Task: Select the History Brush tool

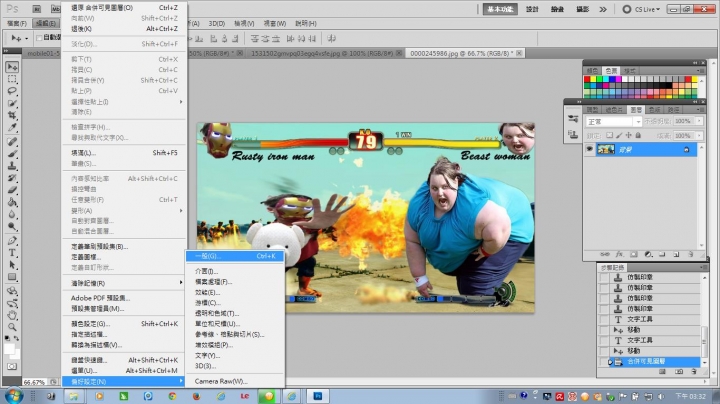Action: tap(12, 178)
